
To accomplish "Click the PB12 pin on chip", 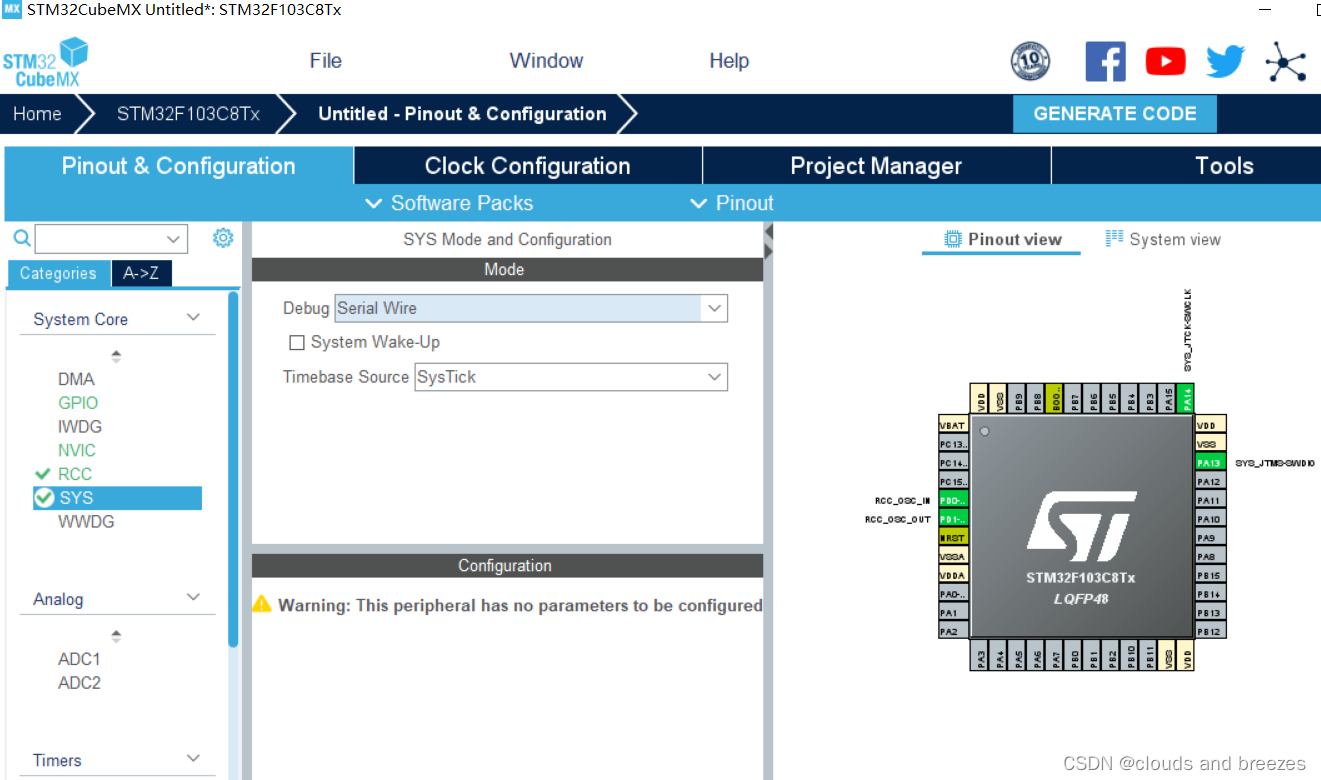I will 1211,631.
